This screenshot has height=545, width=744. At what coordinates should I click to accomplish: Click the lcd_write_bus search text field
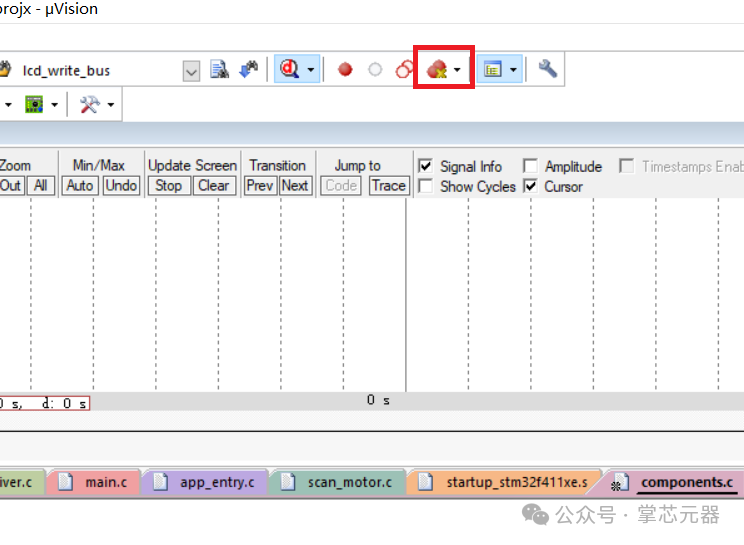pyautogui.click(x=100, y=71)
